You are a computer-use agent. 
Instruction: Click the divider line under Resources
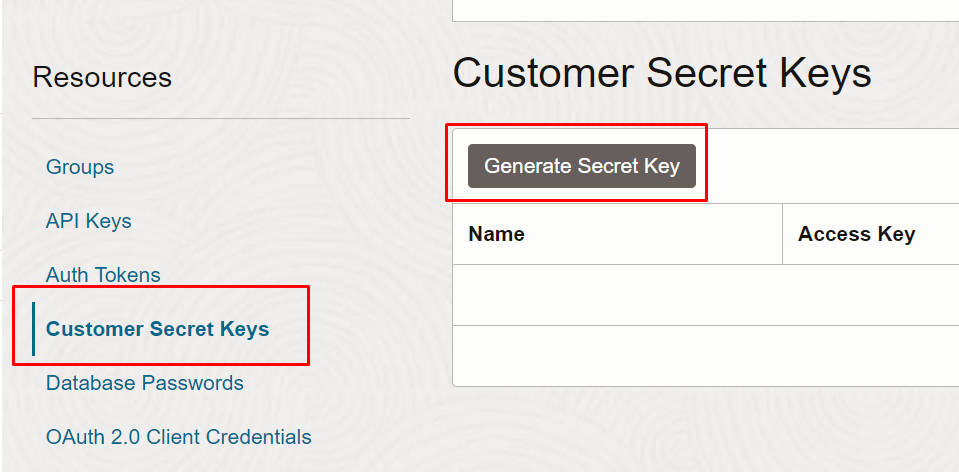pyautogui.click(x=221, y=118)
